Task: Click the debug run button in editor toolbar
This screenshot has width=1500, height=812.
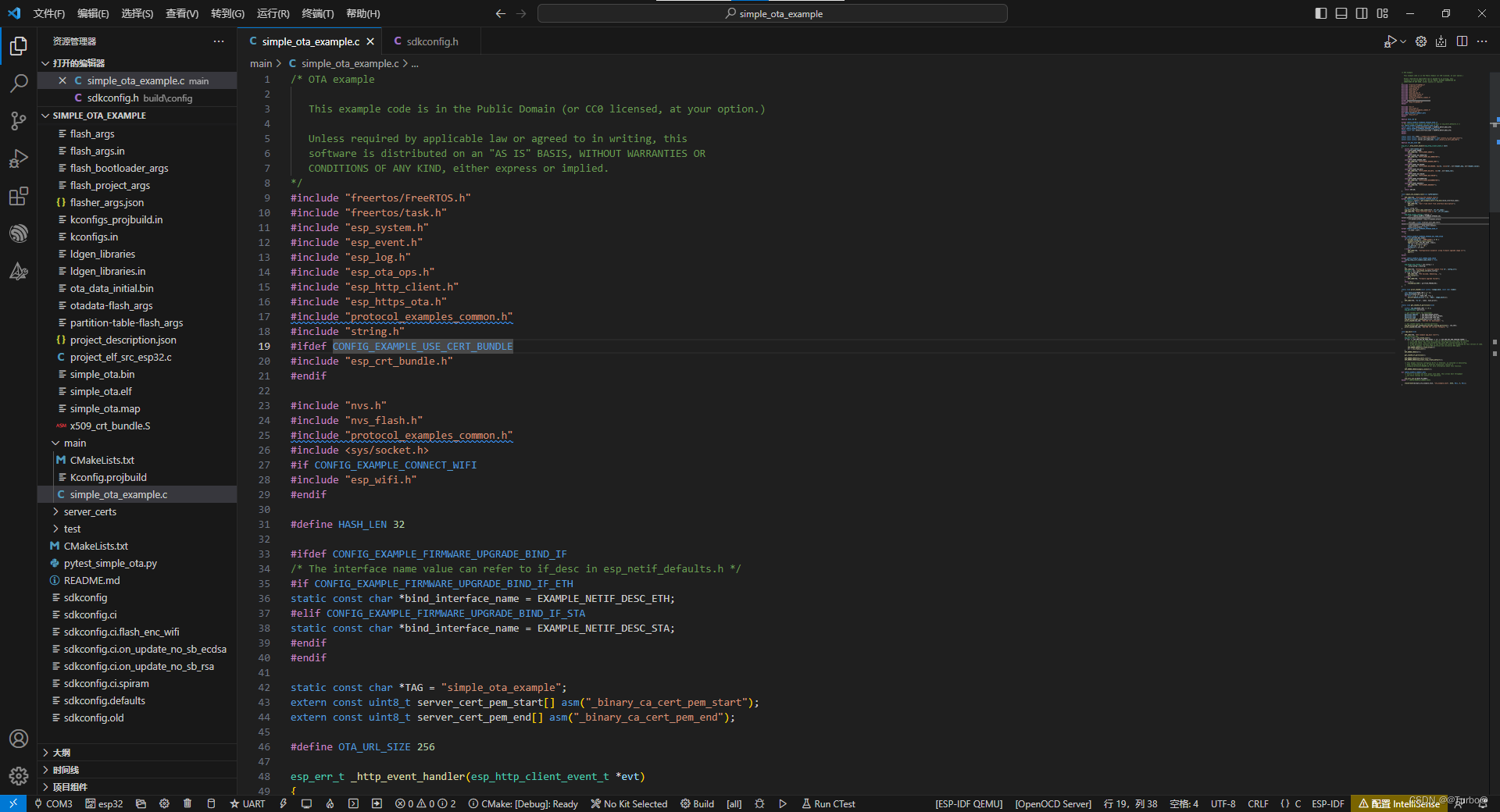Action: click(x=1390, y=41)
